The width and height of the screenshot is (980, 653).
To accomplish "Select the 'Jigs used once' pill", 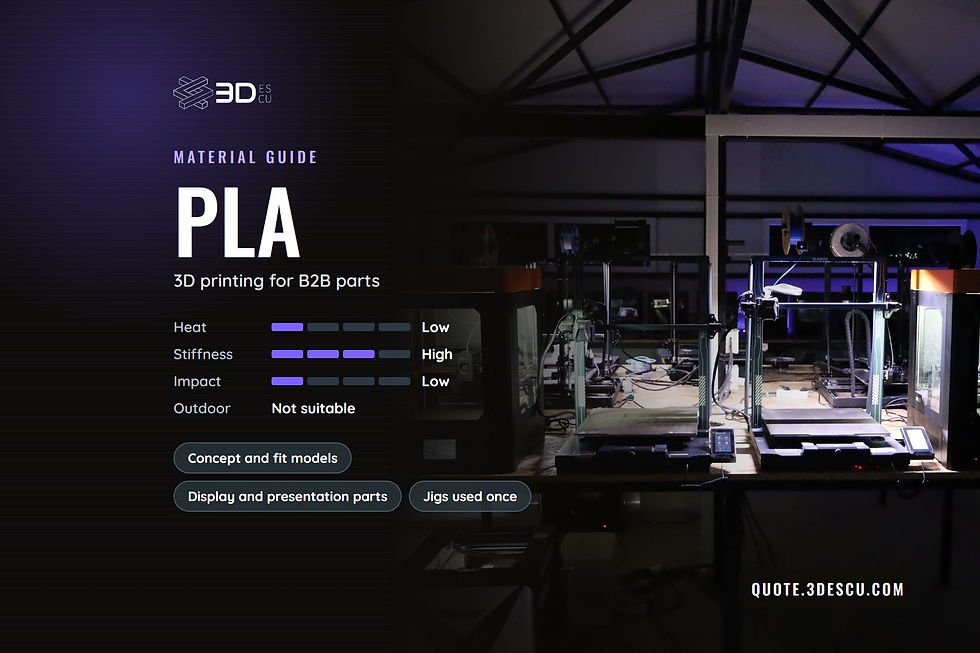I will tap(470, 496).
